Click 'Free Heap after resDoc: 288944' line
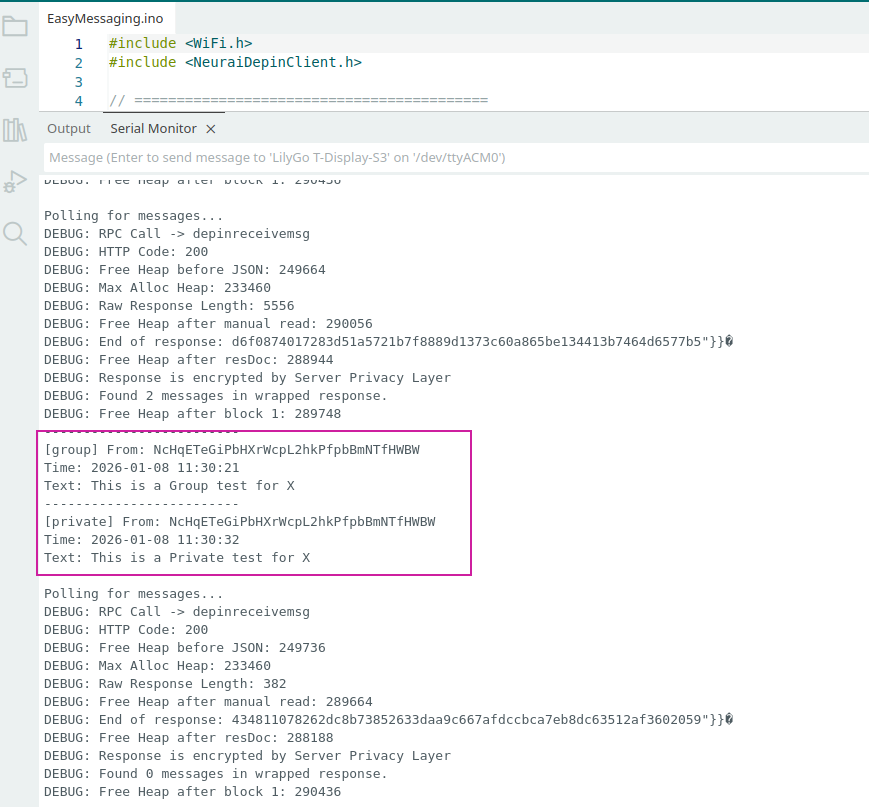 pyautogui.click(x=189, y=360)
